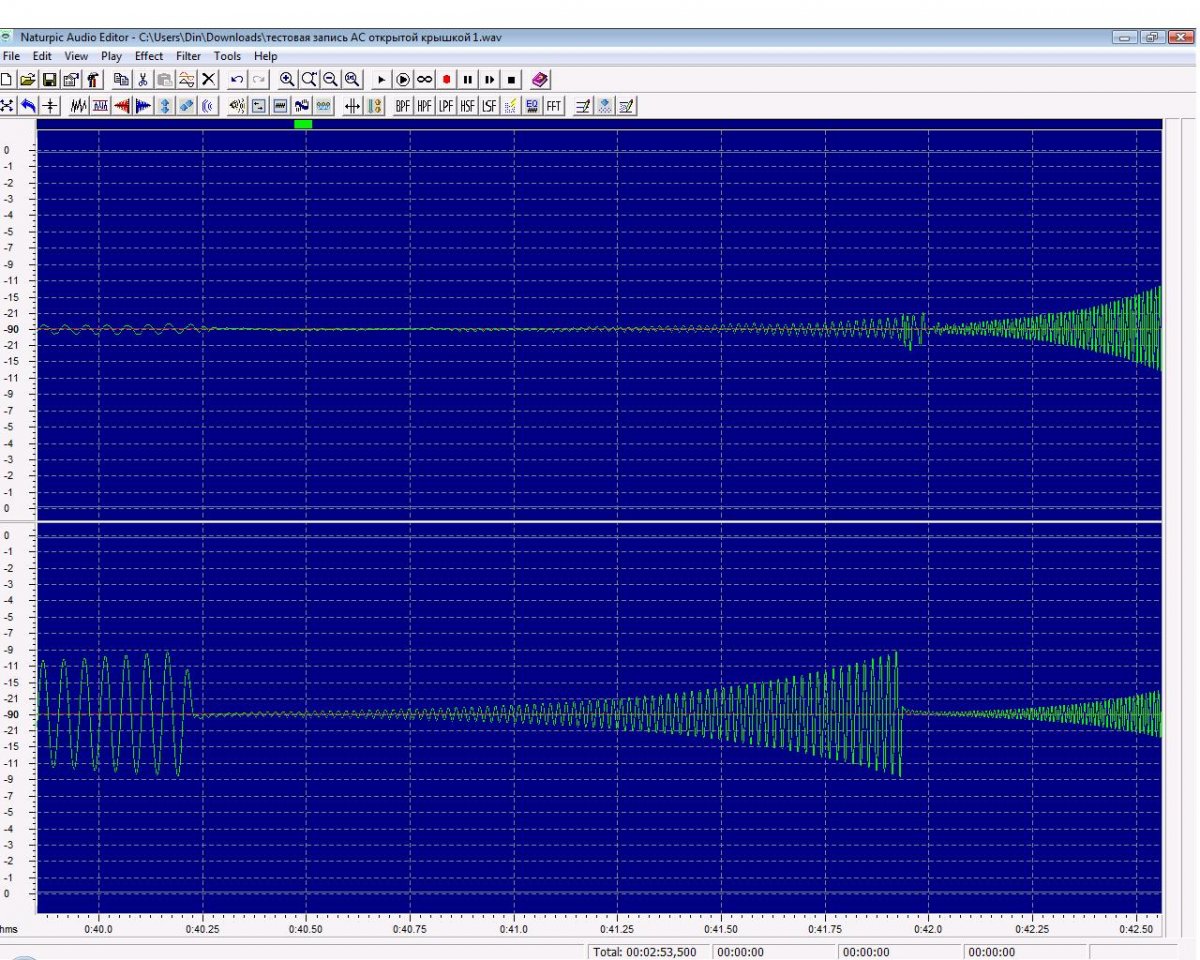This screenshot has height=960, width=1200.
Task: Click the New file icon
Action: pyautogui.click(x=6, y=79)
